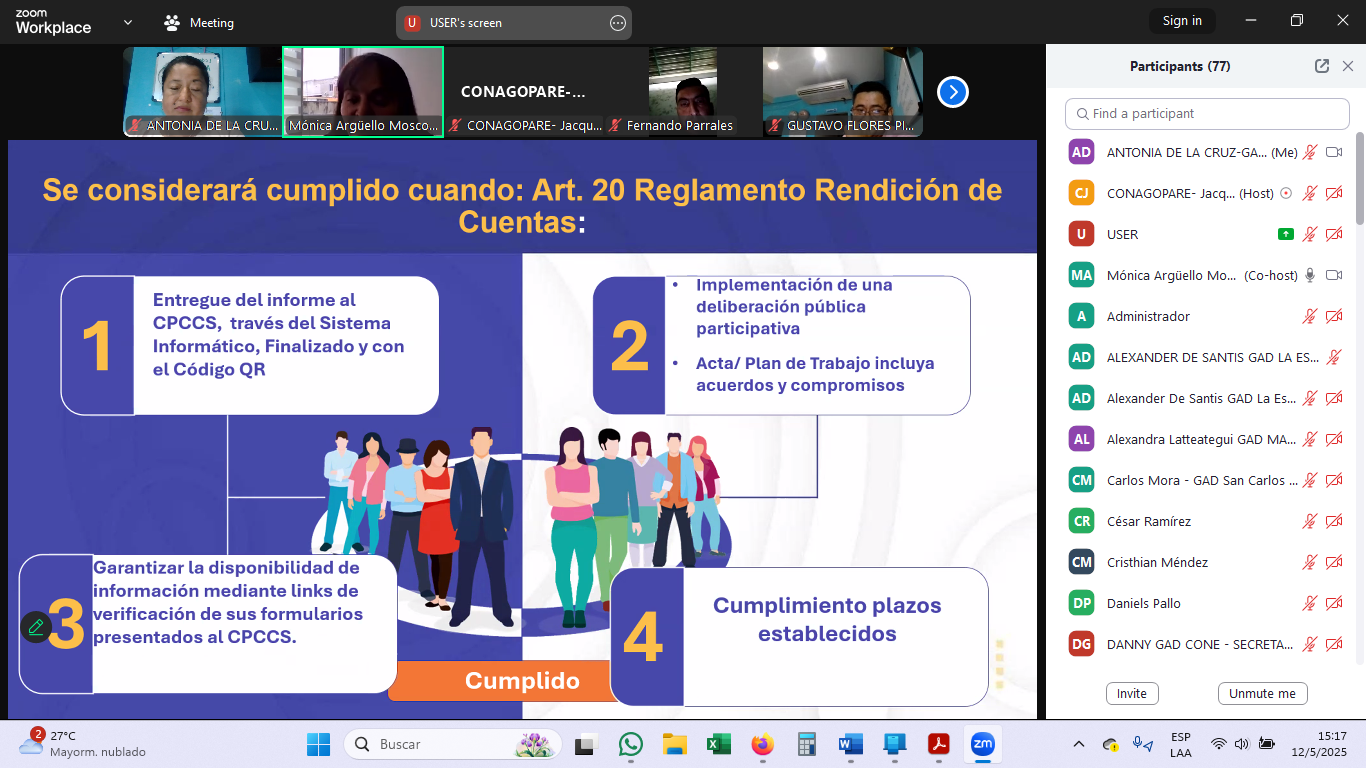Open the Zoom taskbar icon
Image resolution: width=1366 pixels, height=768 pixels.
982,744
